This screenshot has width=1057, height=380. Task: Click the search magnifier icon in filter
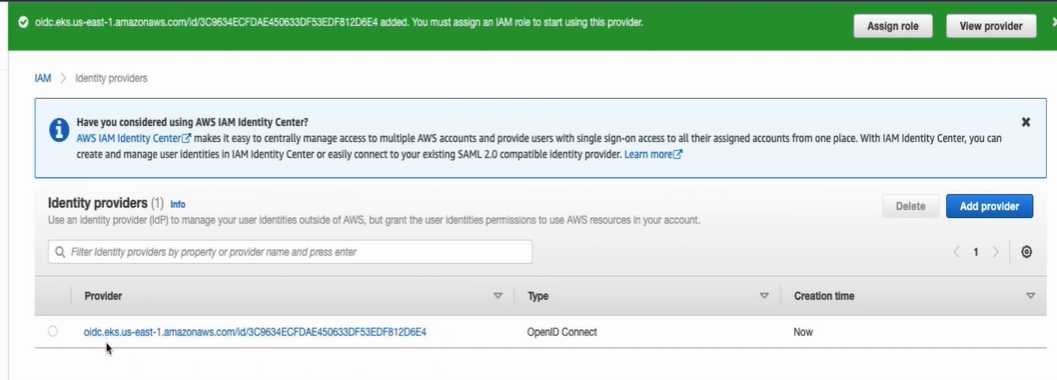[x=61, y=252]
